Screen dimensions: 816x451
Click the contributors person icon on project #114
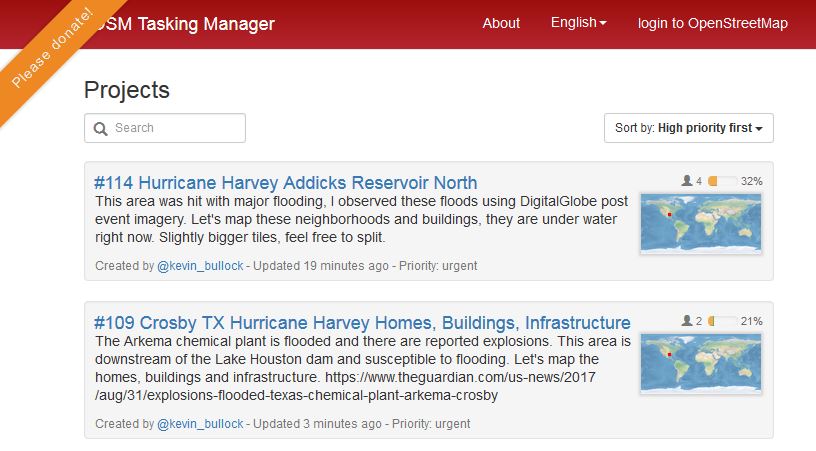[686, 181]
